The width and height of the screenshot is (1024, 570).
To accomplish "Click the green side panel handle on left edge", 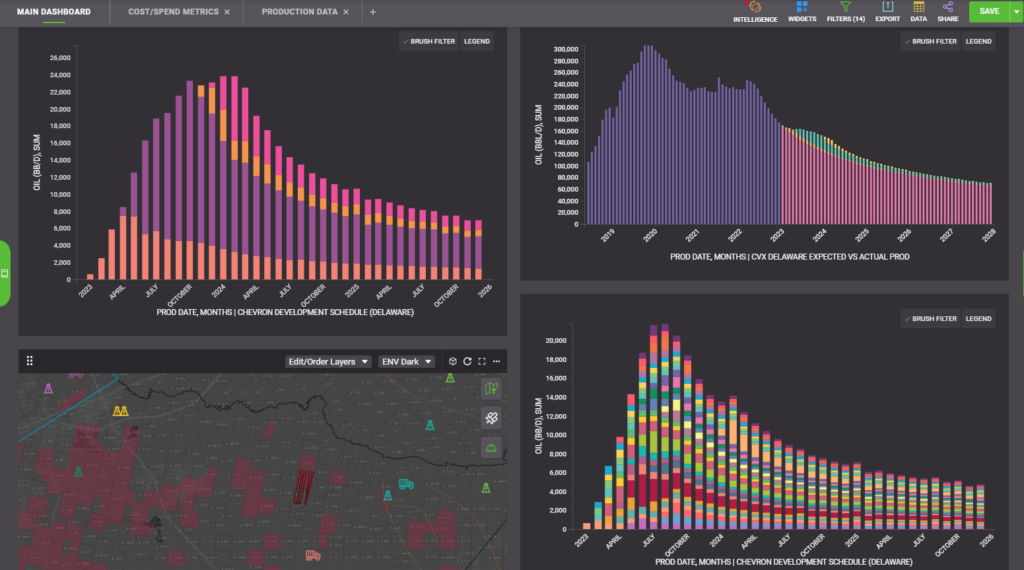I will coord(4,273).
